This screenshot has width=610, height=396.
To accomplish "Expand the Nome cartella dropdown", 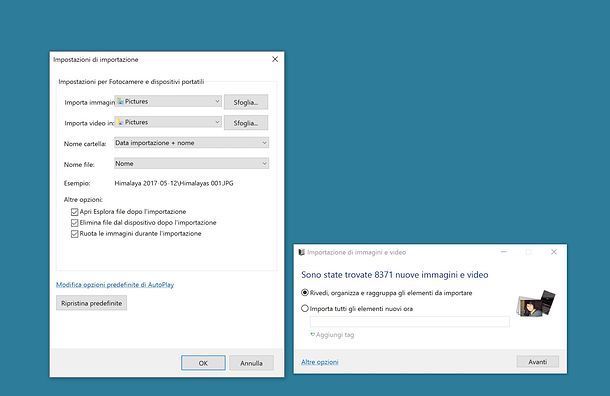I will (x=191, y=143).
